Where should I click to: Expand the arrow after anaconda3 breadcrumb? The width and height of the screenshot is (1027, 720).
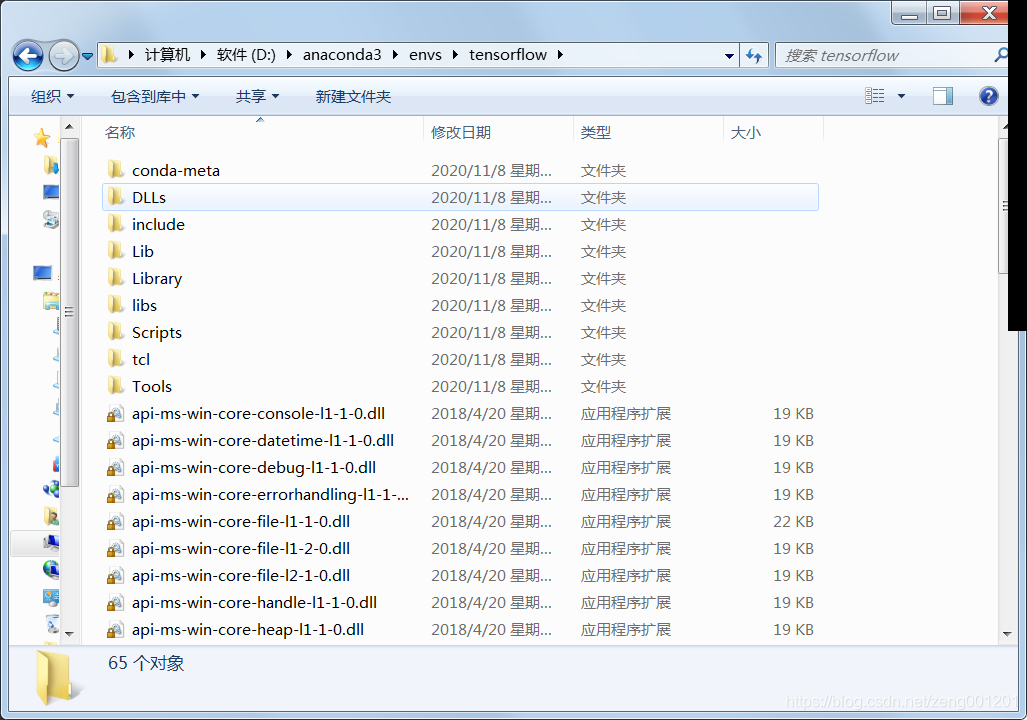coord(395,55)
